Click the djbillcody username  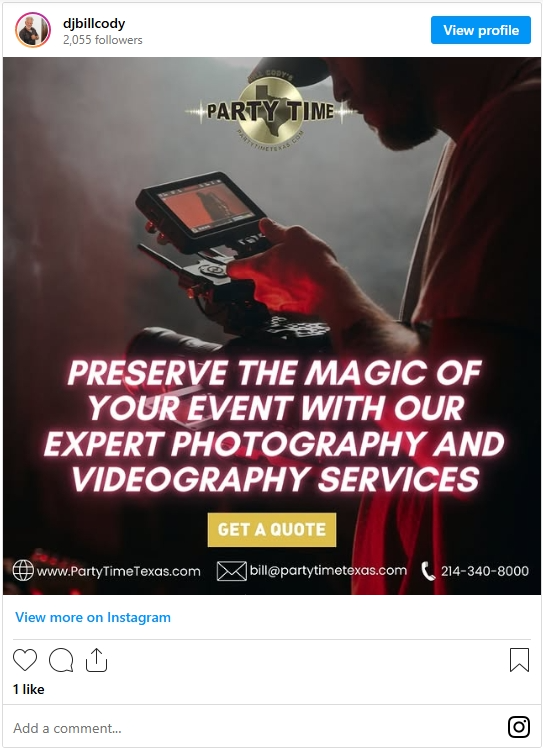pyautogui.click(x=94, y=23)
